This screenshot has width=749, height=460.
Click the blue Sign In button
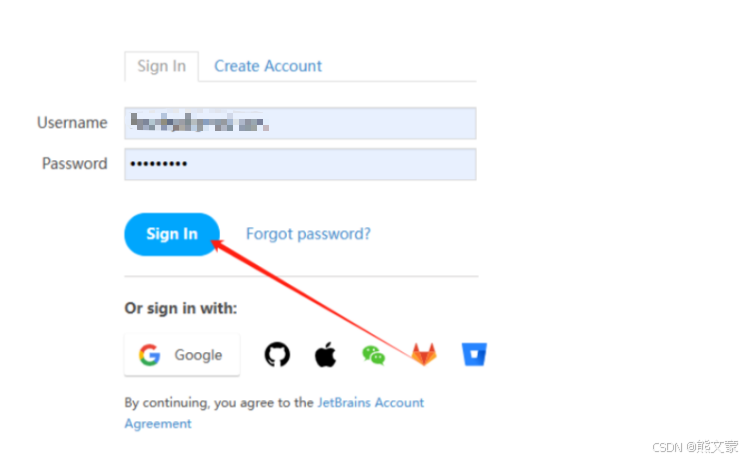[172, 234]
